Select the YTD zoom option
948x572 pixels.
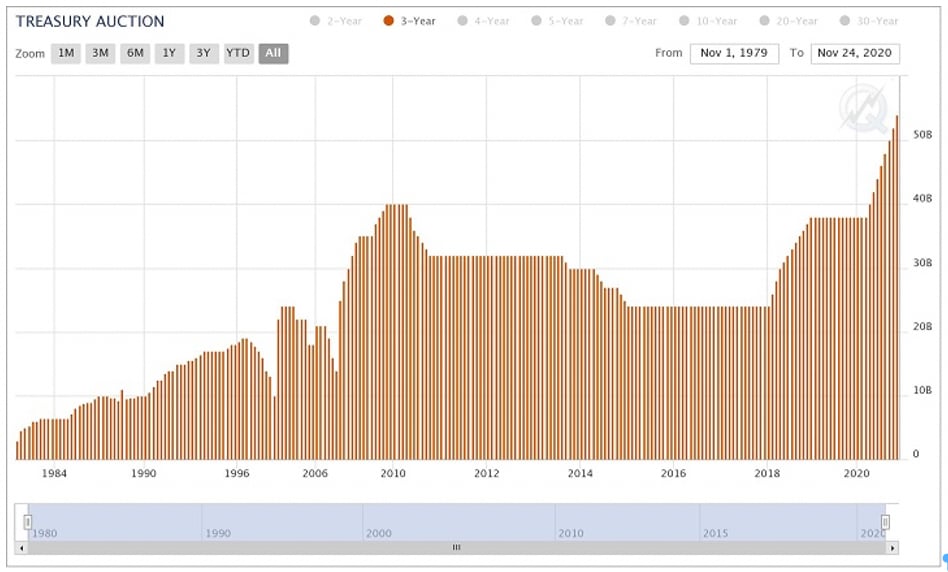click(238, 54)
